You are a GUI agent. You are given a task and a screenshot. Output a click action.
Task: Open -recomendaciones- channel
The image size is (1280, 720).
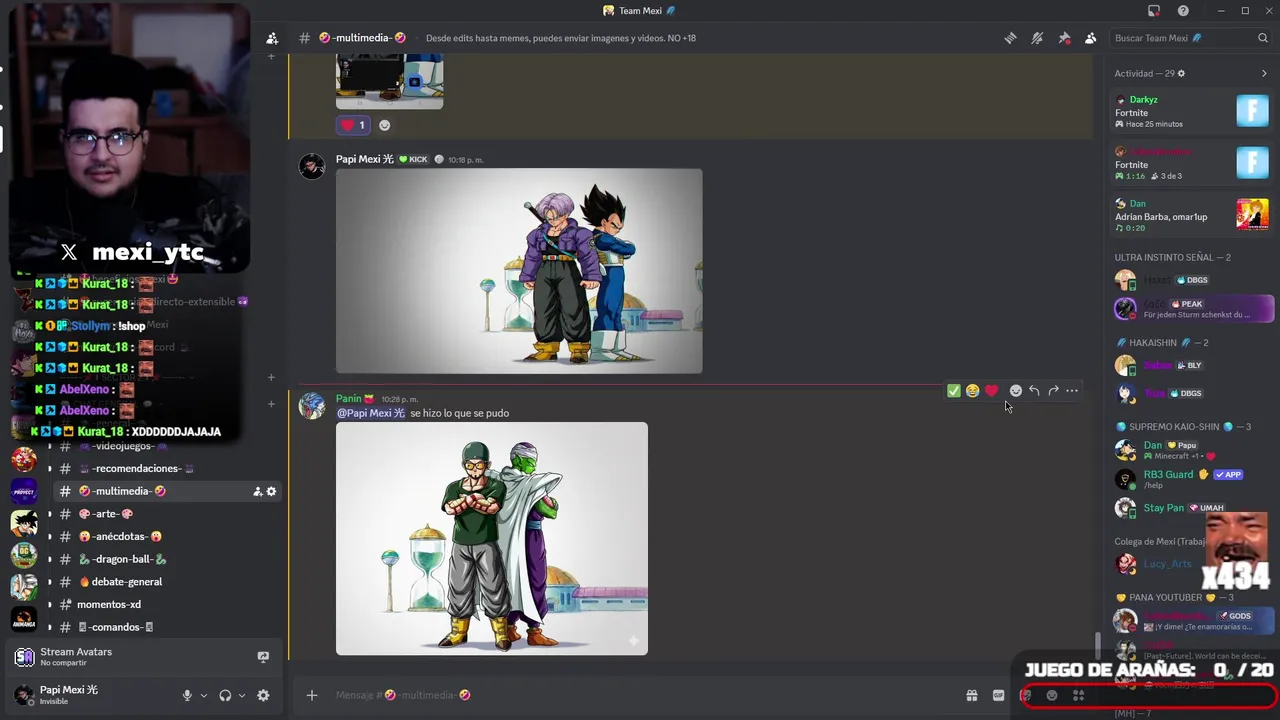pos(136,468)
